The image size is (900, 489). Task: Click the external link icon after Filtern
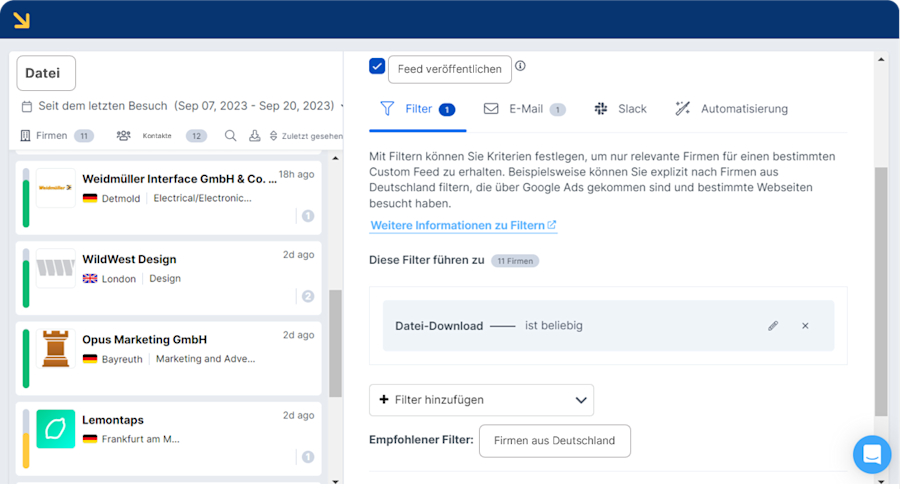552,225
